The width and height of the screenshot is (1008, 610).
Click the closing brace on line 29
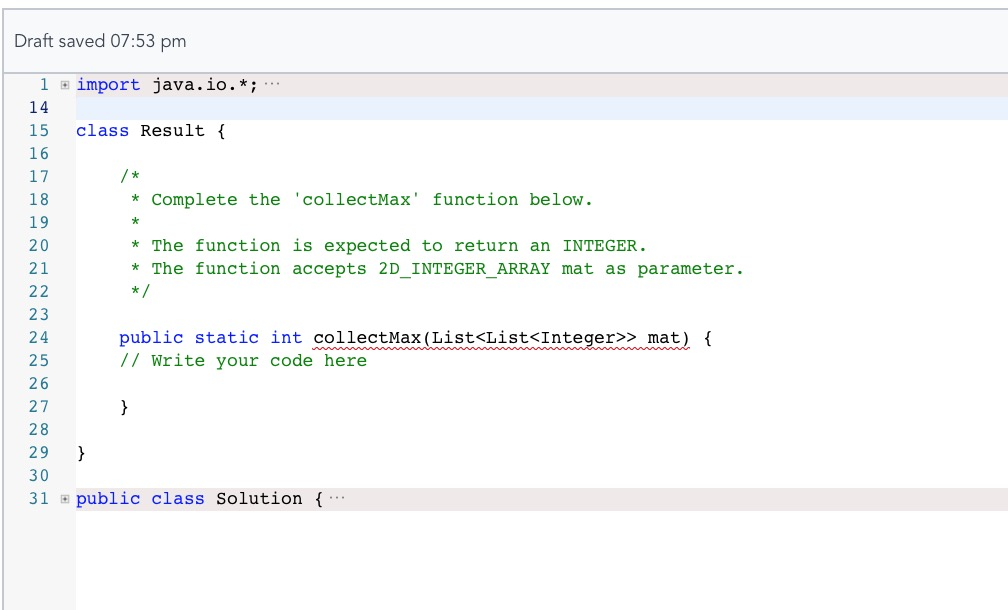81,453
